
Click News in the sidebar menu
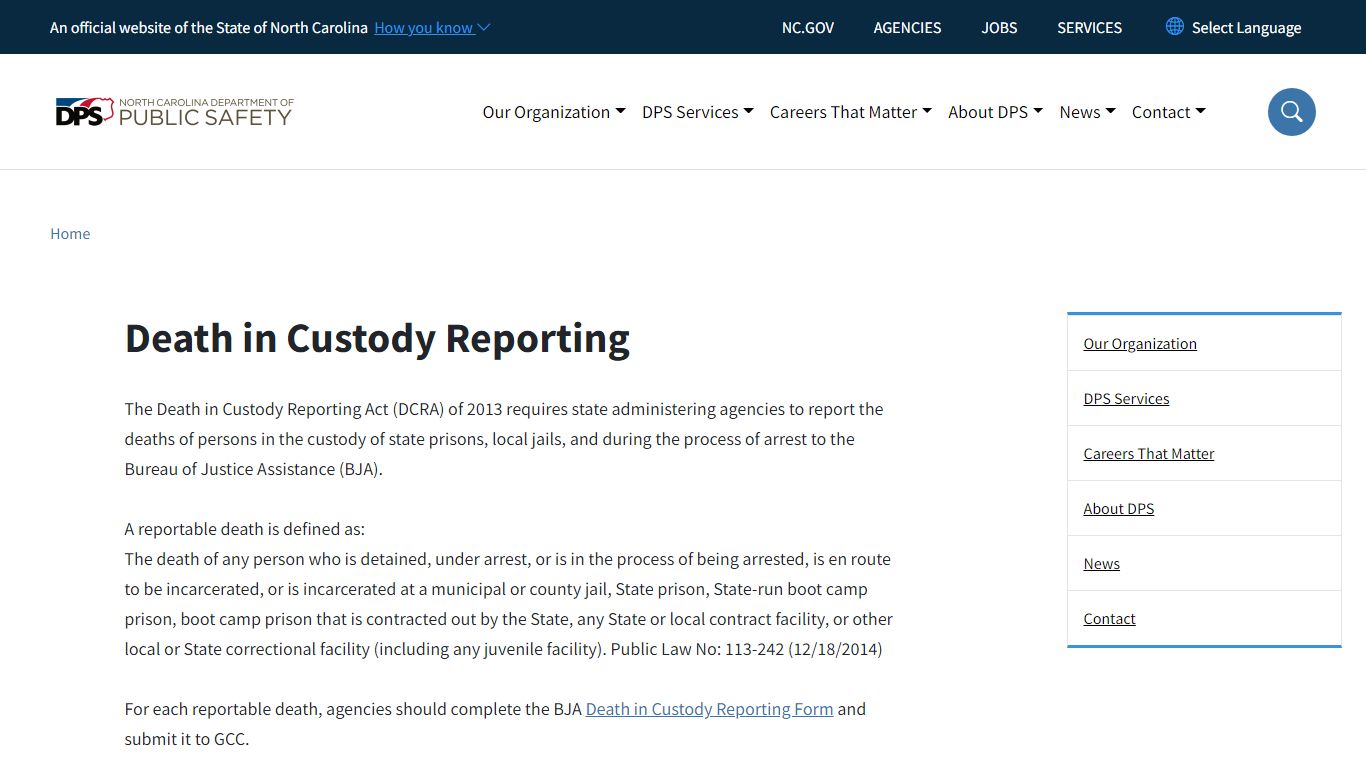click(1102, 563)
